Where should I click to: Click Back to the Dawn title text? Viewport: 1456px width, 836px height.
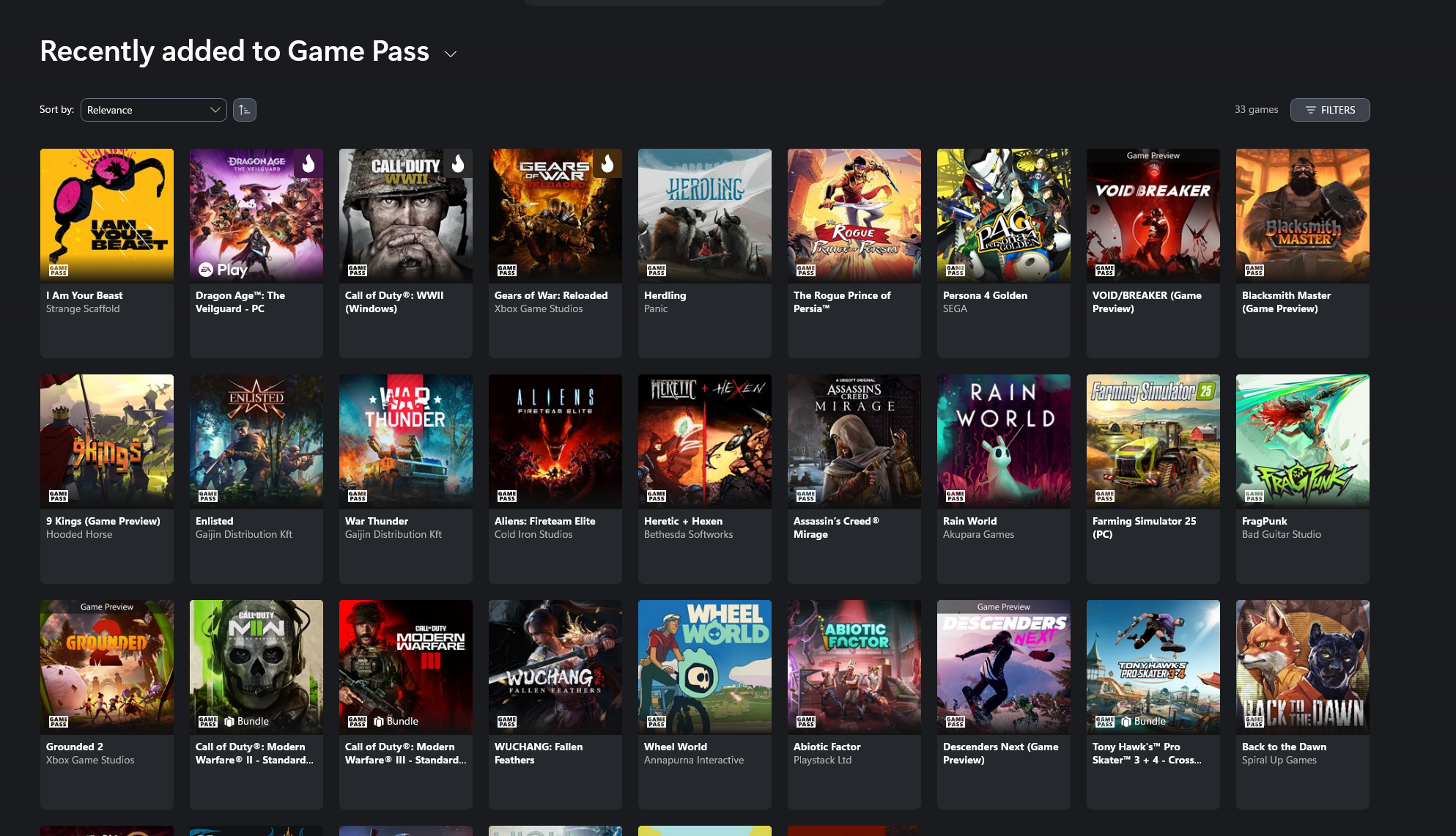[x=1284, y=747]
